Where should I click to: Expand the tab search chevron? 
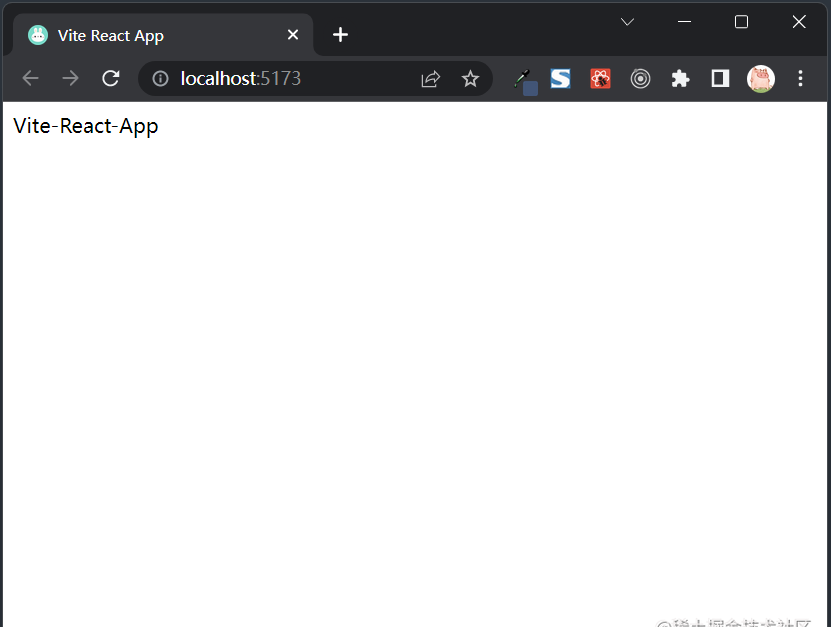point(627,22)
